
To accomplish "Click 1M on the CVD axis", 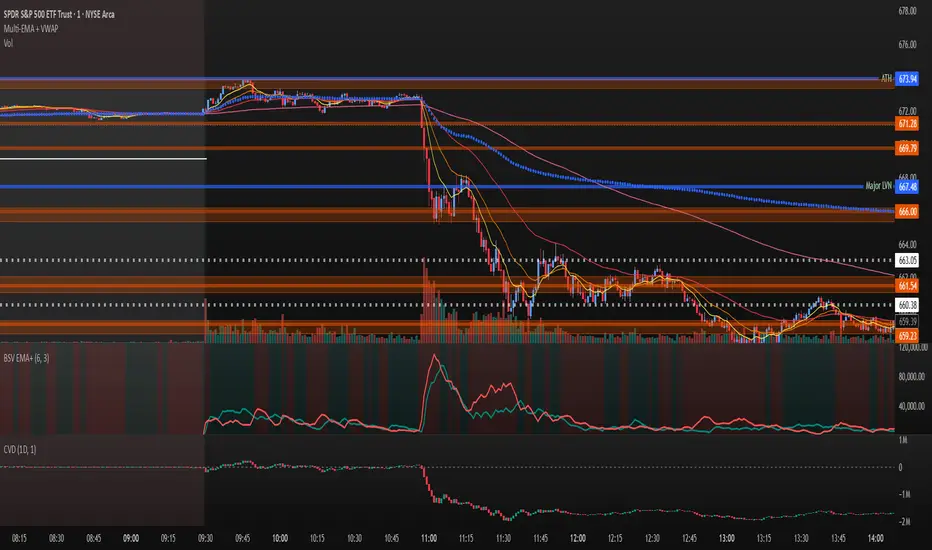I will pos(903,440).
